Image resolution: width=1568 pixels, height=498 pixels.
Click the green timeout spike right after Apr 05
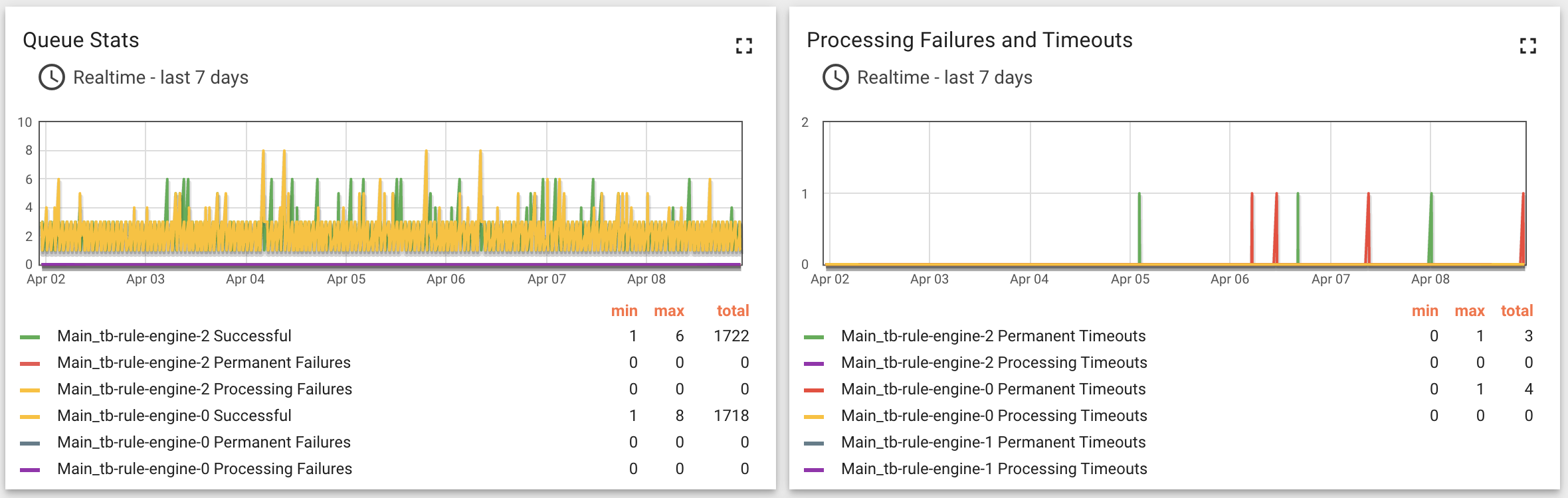click(1139, 228)
